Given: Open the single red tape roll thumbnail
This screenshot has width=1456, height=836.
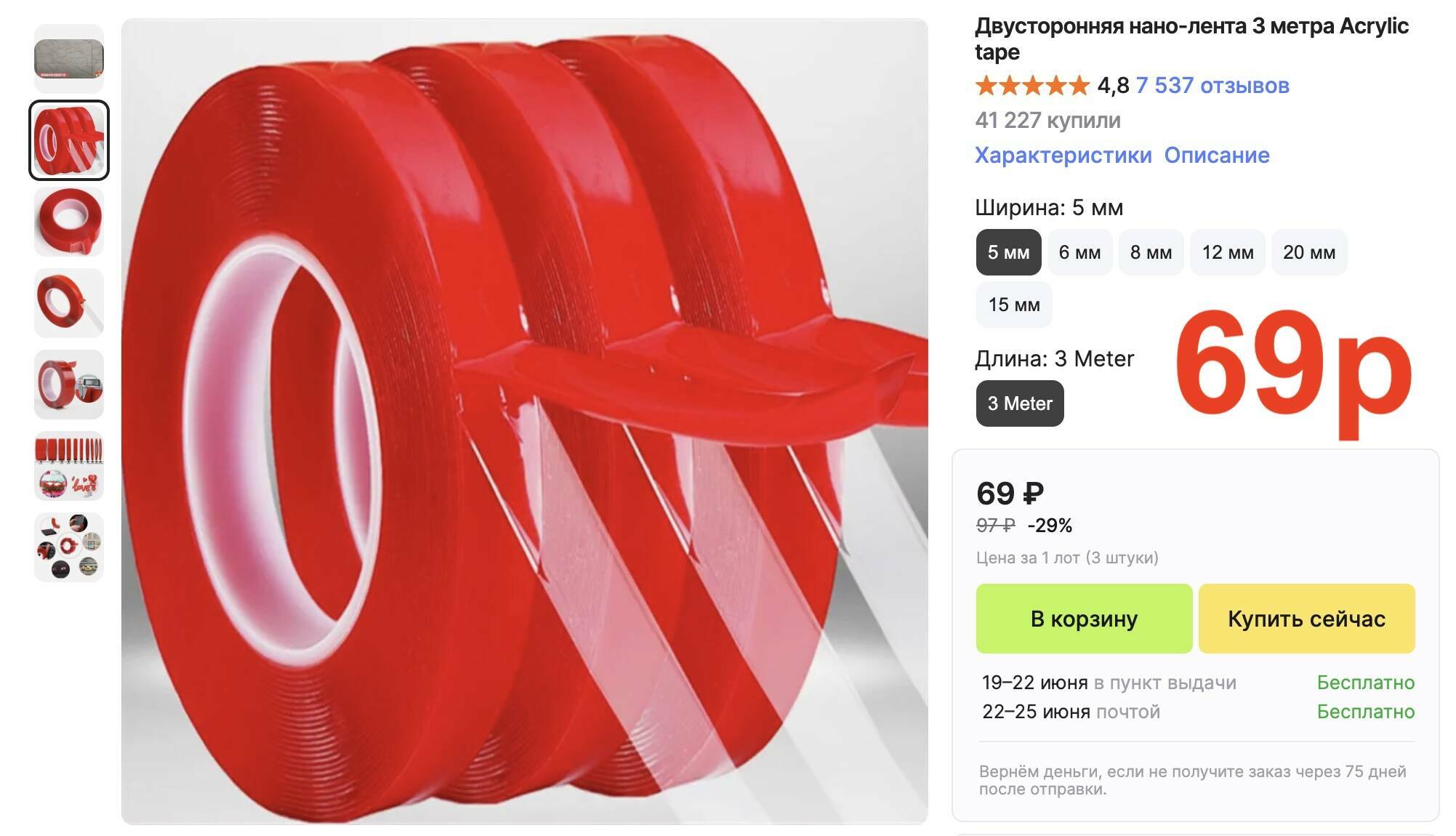Looking at the screenshot, I should [x=69, y=222].
